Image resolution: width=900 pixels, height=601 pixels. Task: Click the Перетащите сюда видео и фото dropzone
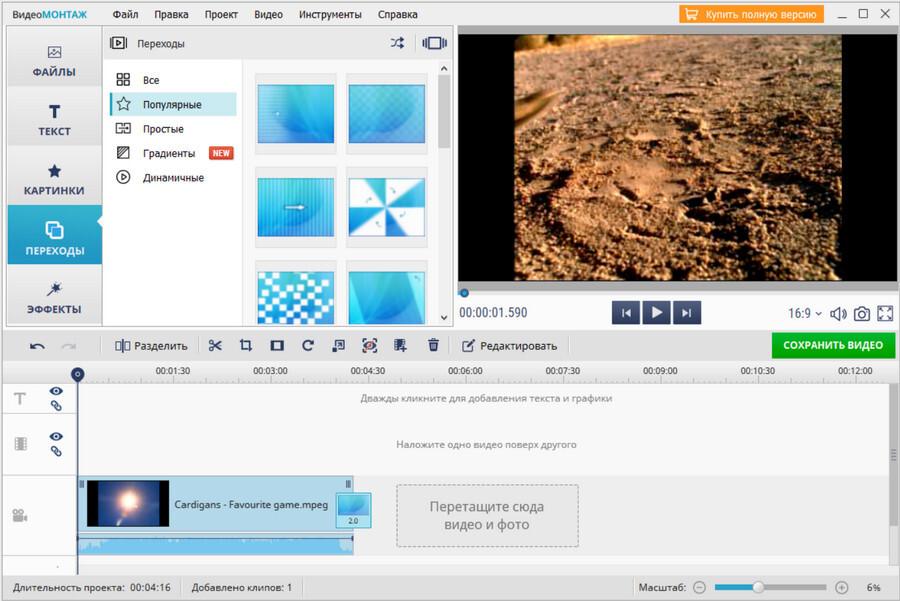(487, 515)
